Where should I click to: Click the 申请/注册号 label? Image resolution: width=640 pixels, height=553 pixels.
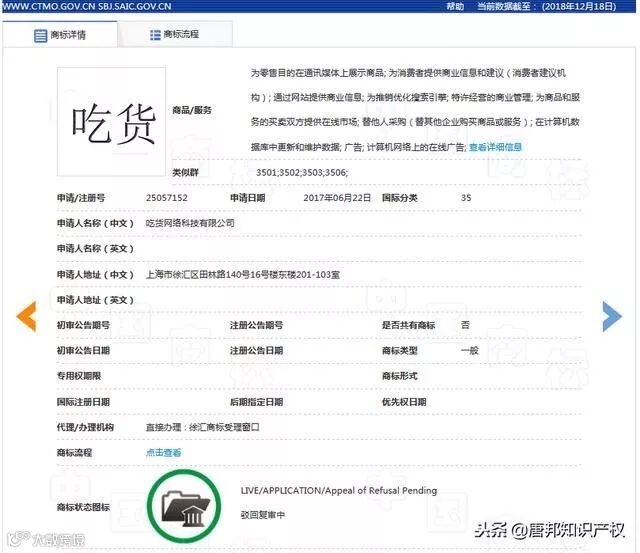tap(81, 198)
